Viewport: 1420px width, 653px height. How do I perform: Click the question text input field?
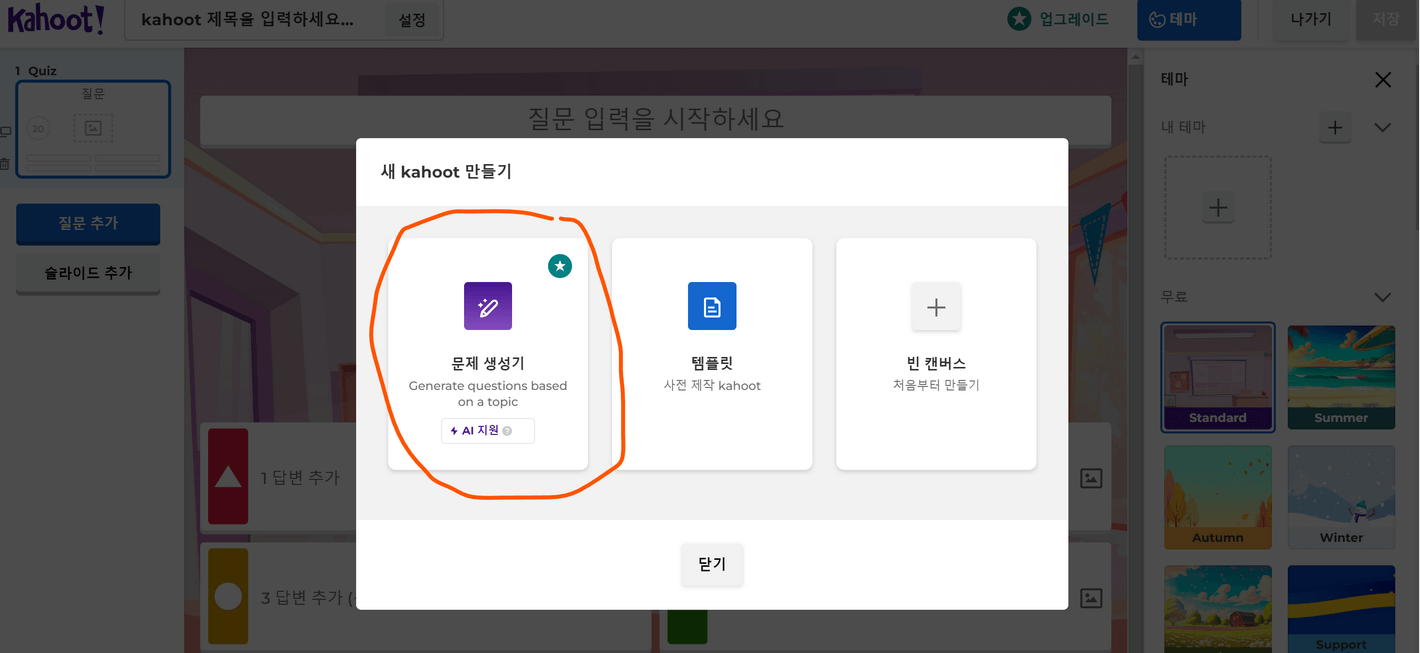pos(655,120)
